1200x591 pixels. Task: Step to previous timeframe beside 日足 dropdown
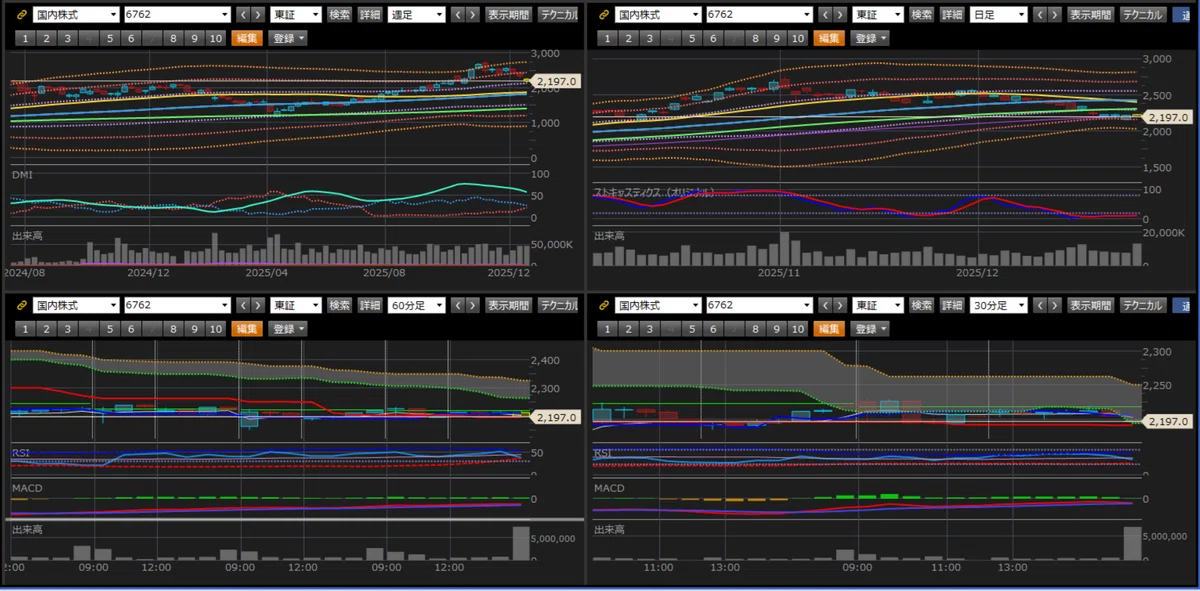point(1040,15)
